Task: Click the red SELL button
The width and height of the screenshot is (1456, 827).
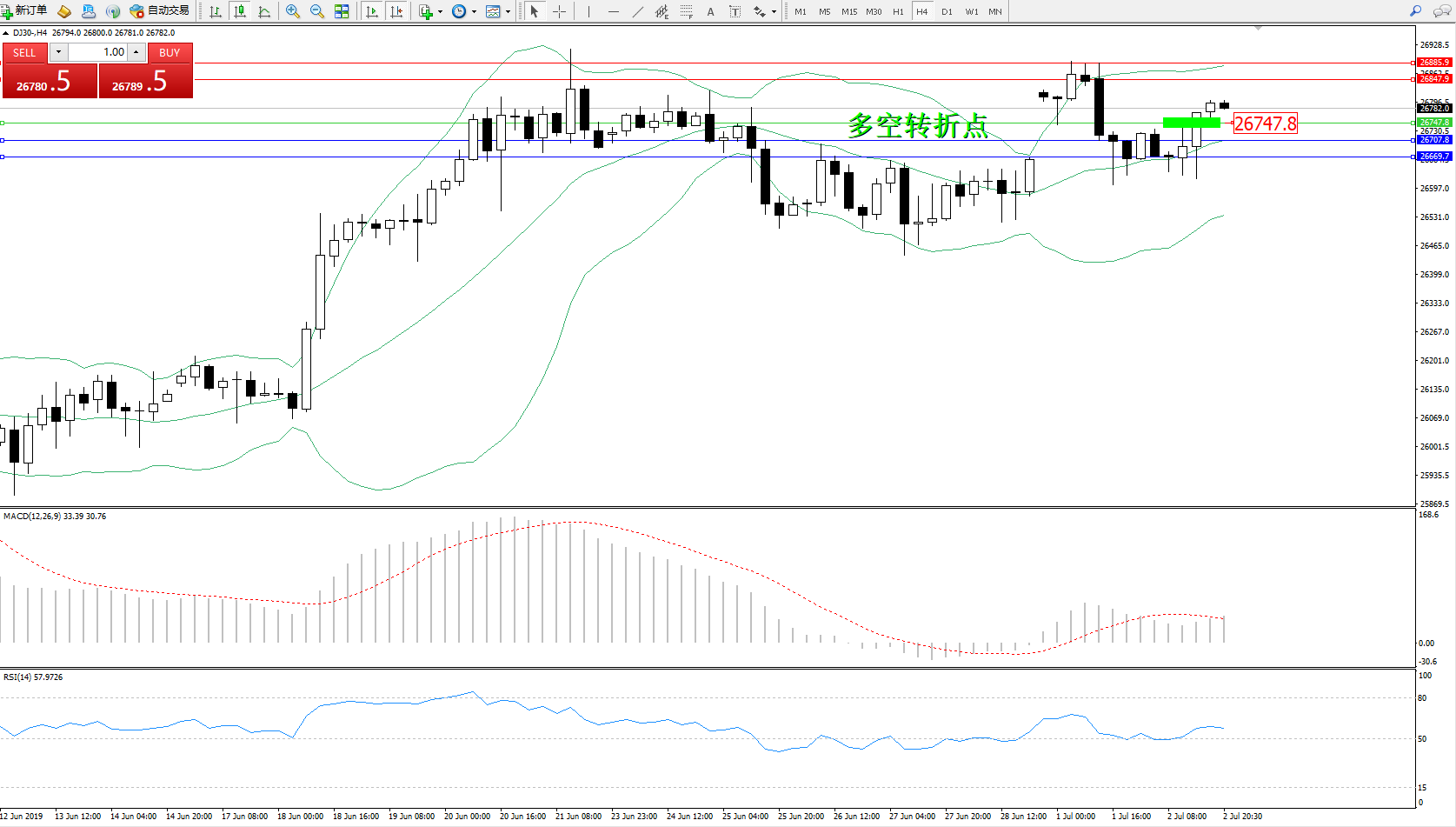Action: coord(24,53)
